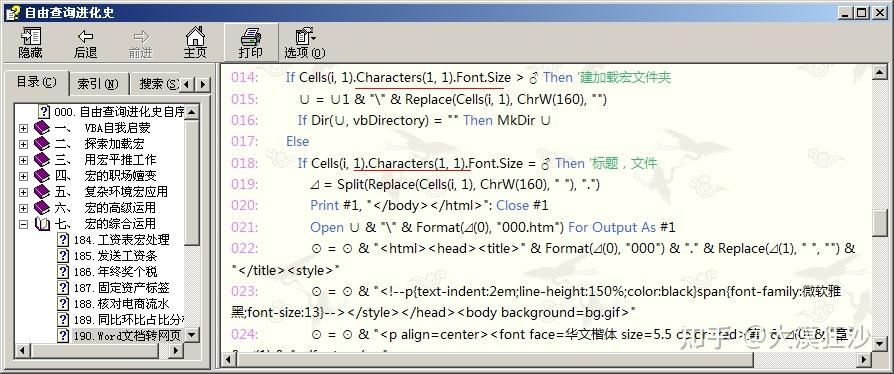The height and width of the screenshot is (374, 894).
Task: Click the topic icon for 190.Word文档转网页
Action: pos(63,335)
